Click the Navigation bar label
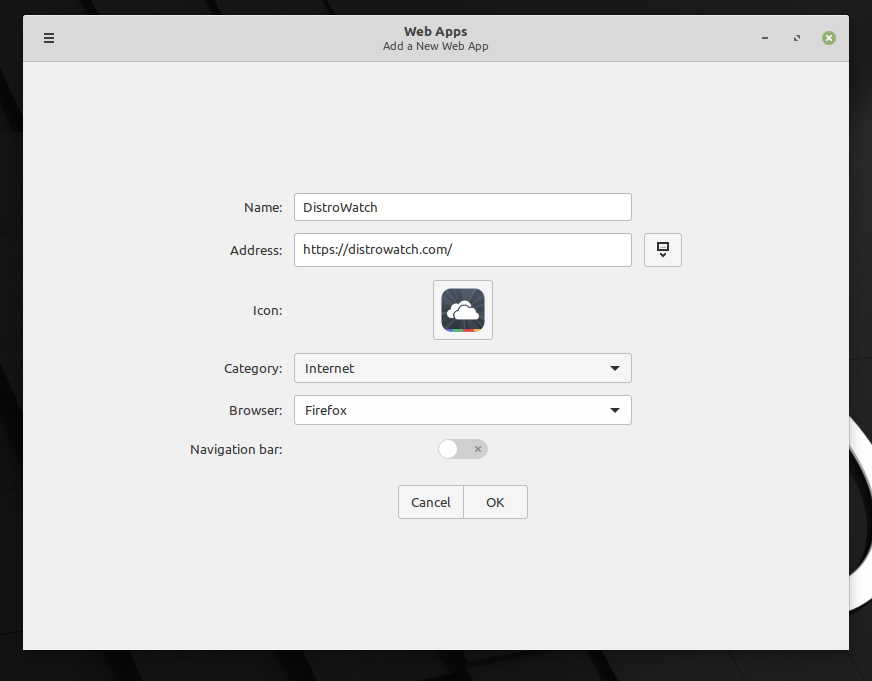Screen dimensions: 872x681 tap(236, 449)
